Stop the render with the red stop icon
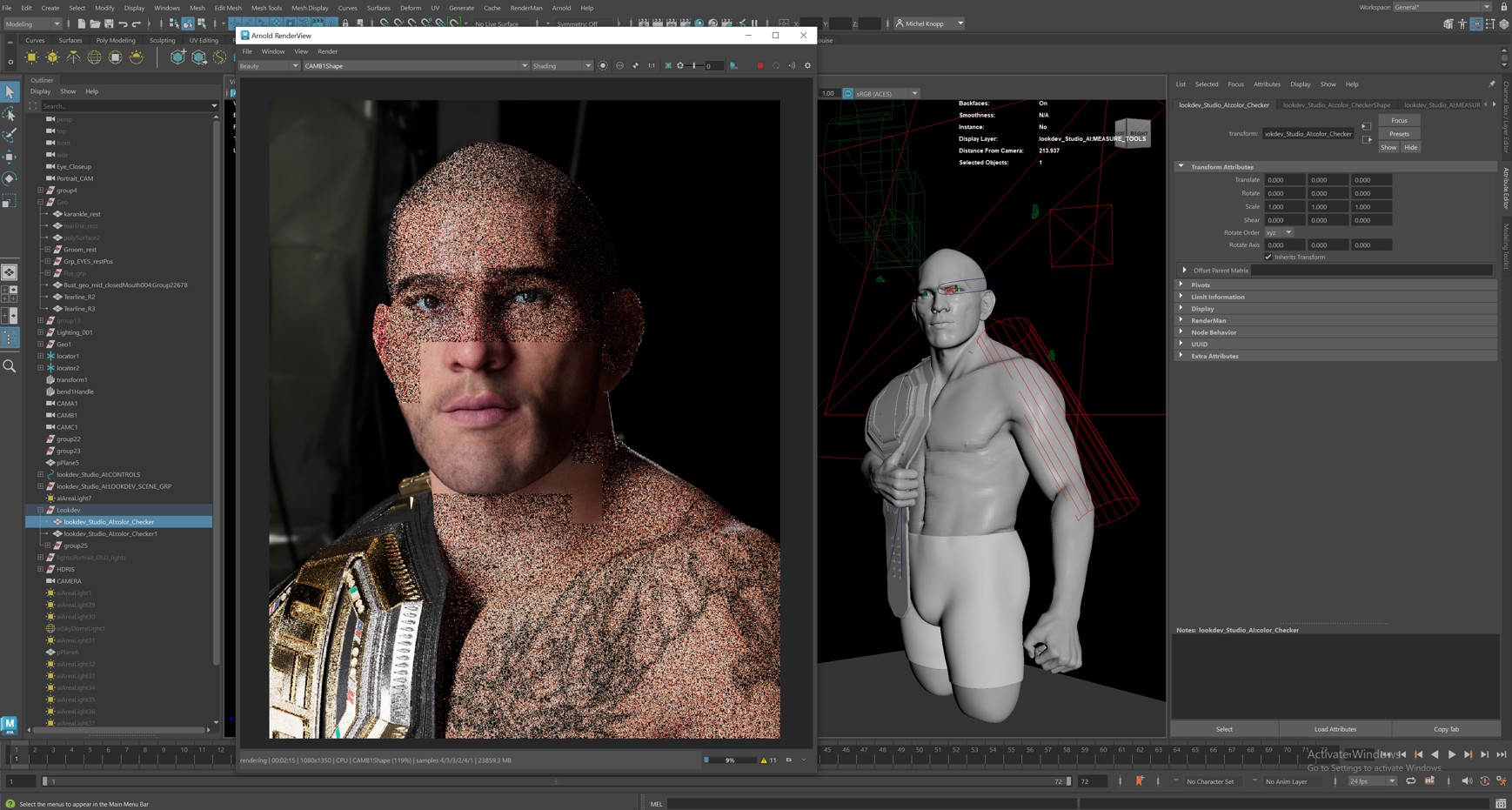This screenshot has width=1512, height=810. tap(759, 66)
